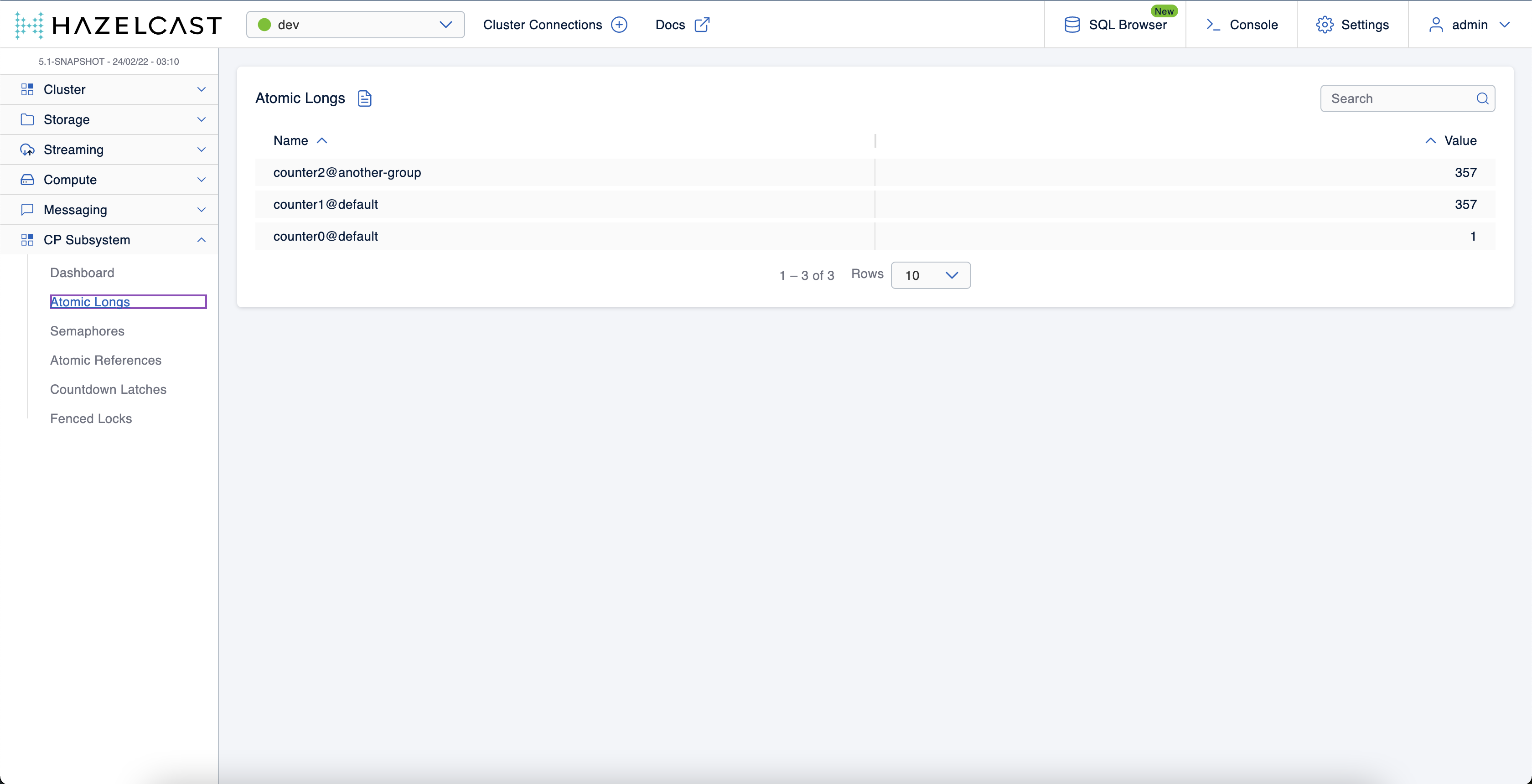
Task: Go to Semaphores page
Action: point(88,331)
